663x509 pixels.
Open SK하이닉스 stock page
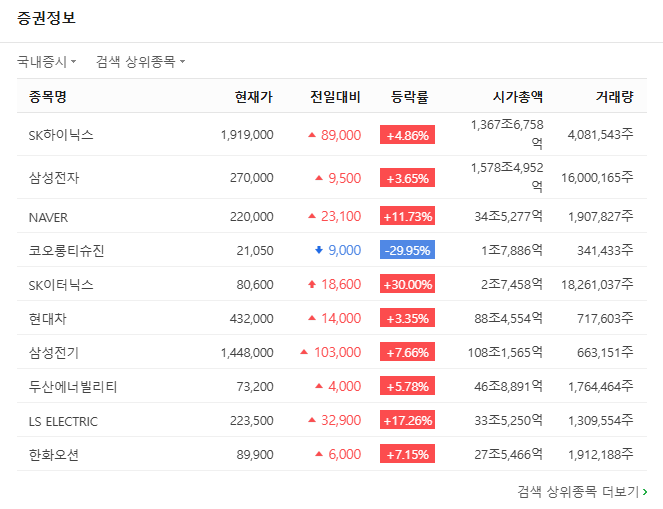point(61,135)
